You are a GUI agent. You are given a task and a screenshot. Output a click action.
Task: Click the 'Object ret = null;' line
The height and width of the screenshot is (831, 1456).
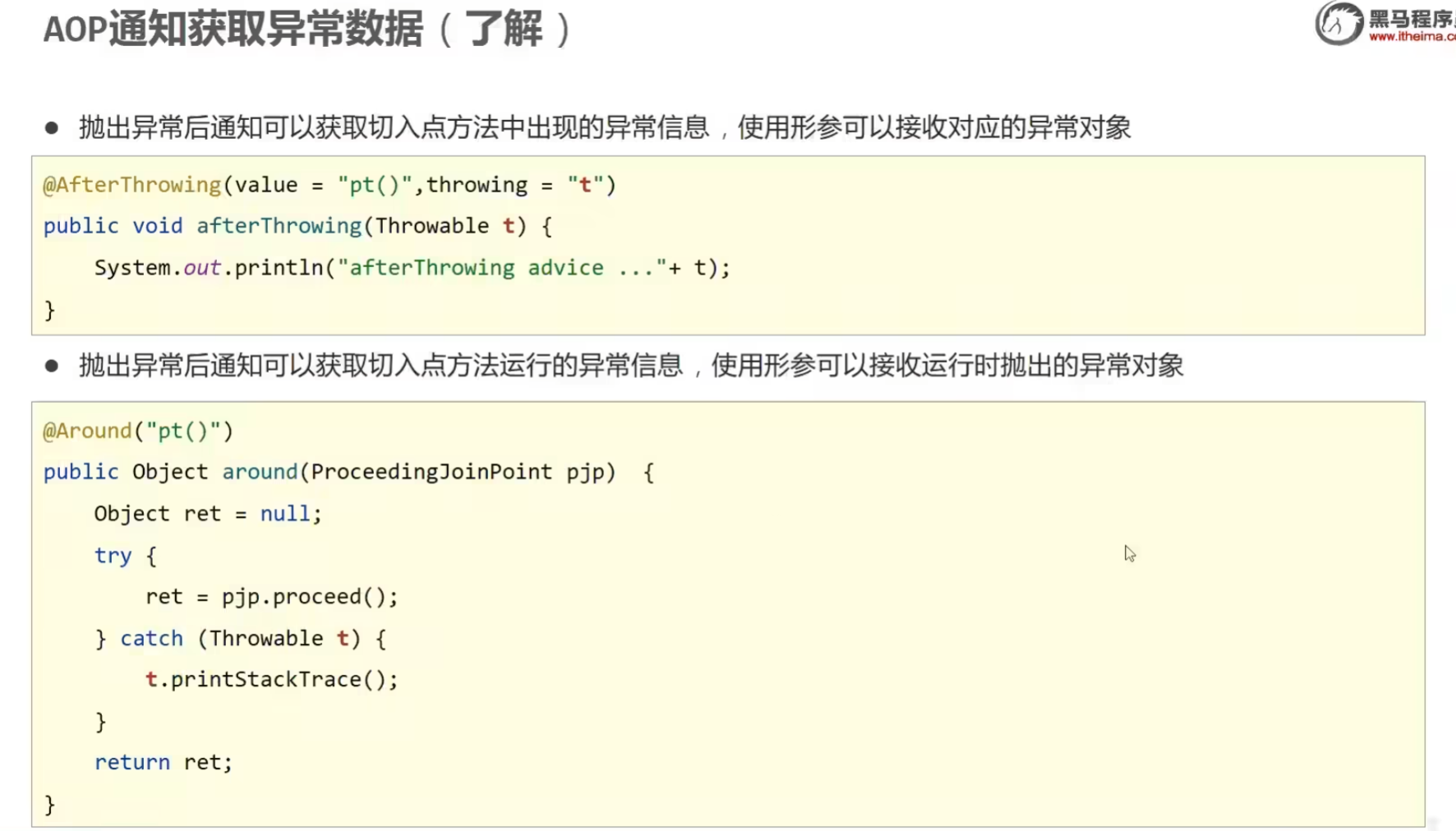coord(208,514)
